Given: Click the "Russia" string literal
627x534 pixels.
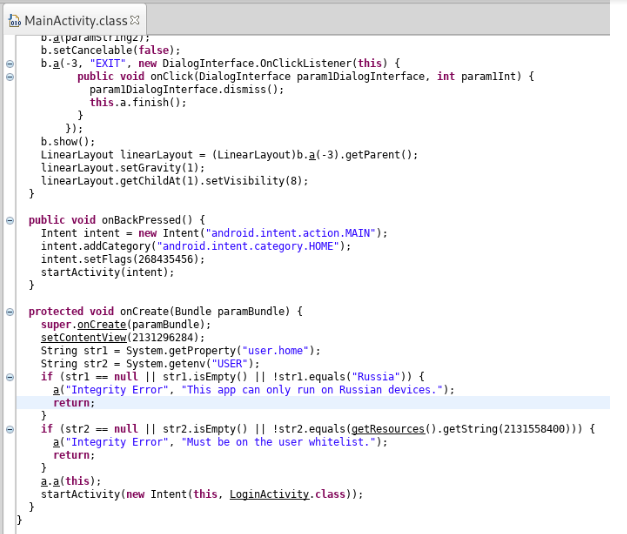Looking at the screenshot, I should tap(376, 377).
